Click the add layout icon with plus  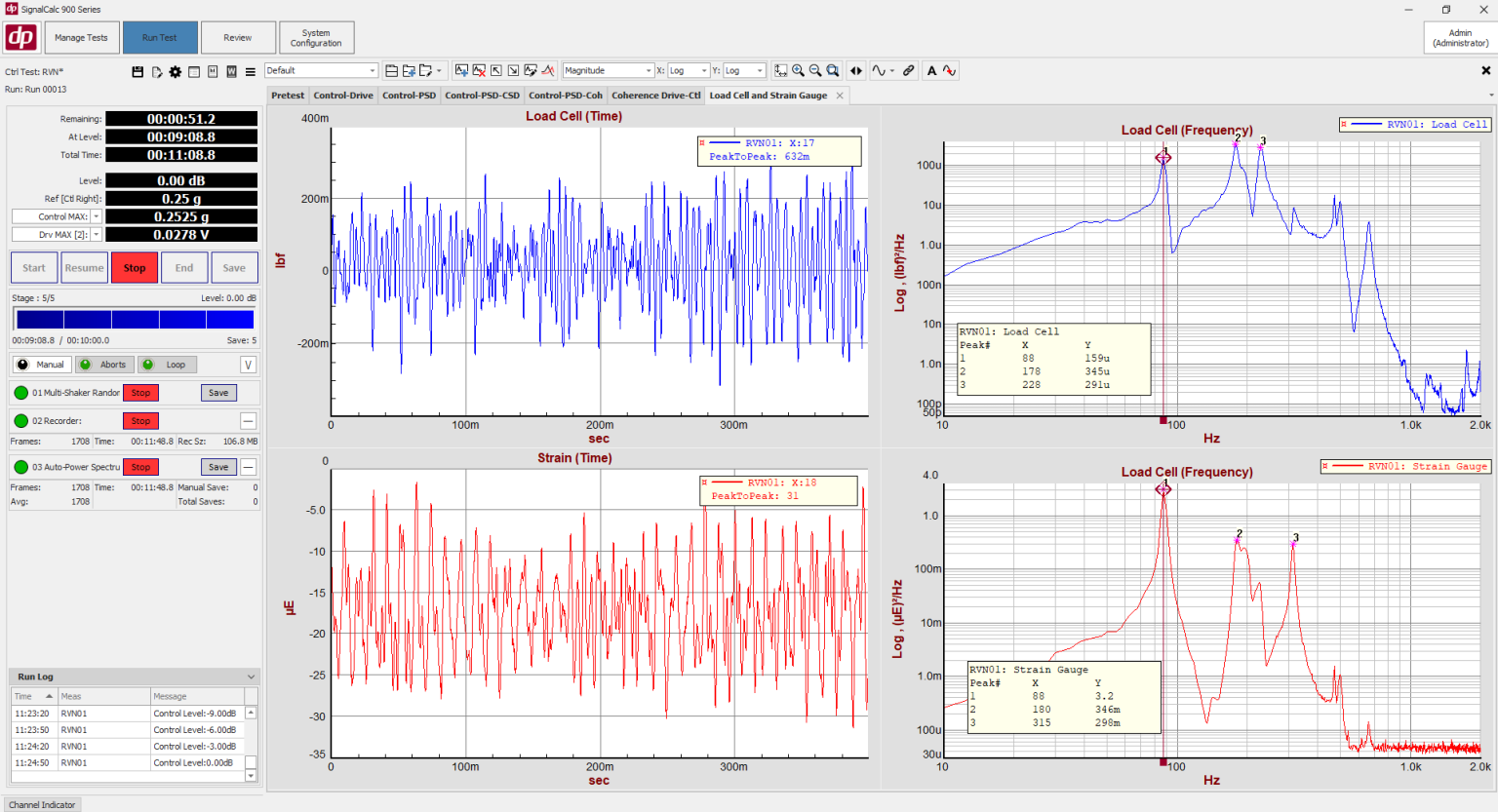tap(409, 70)
